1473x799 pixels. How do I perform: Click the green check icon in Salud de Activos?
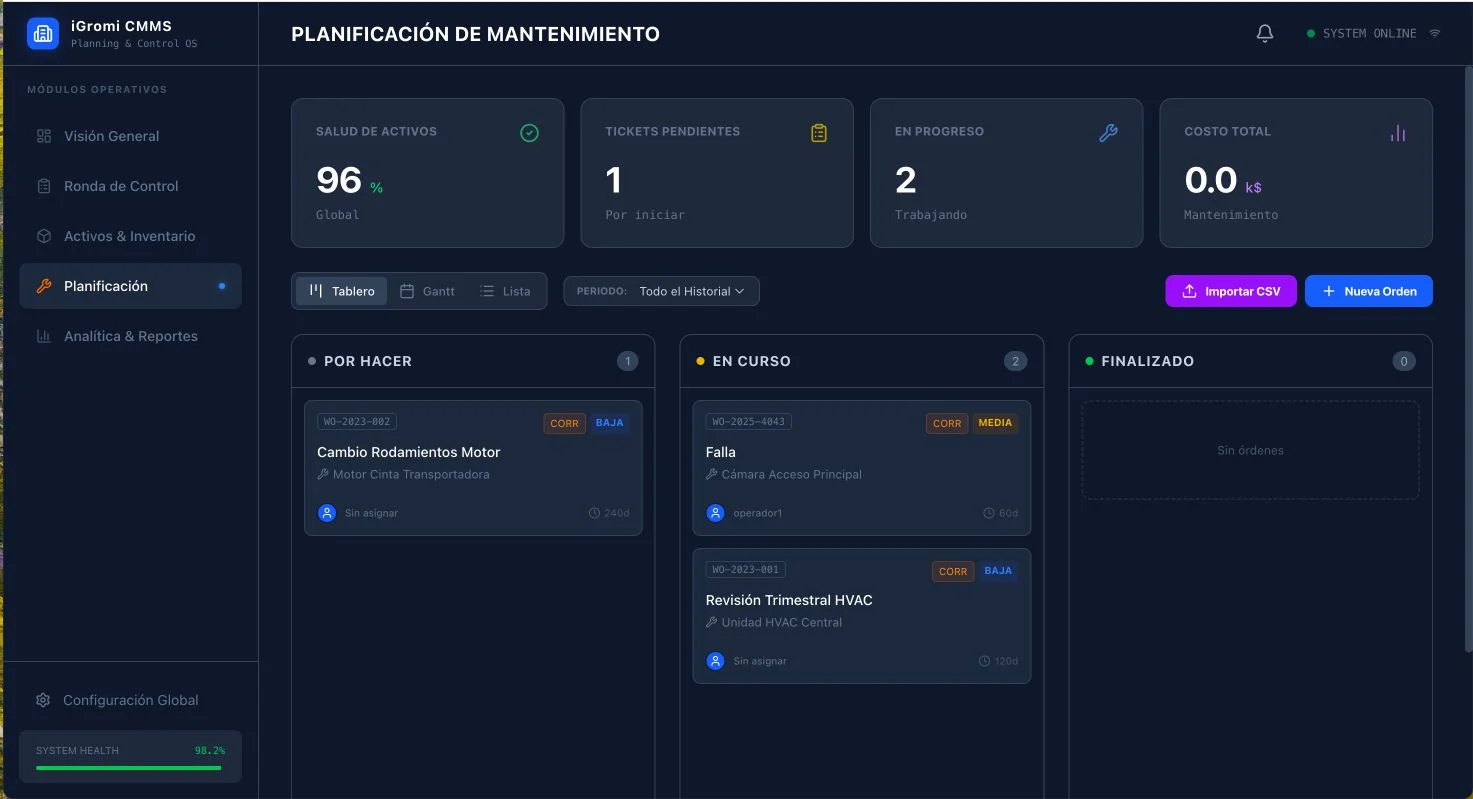click(x=529, y=133)
